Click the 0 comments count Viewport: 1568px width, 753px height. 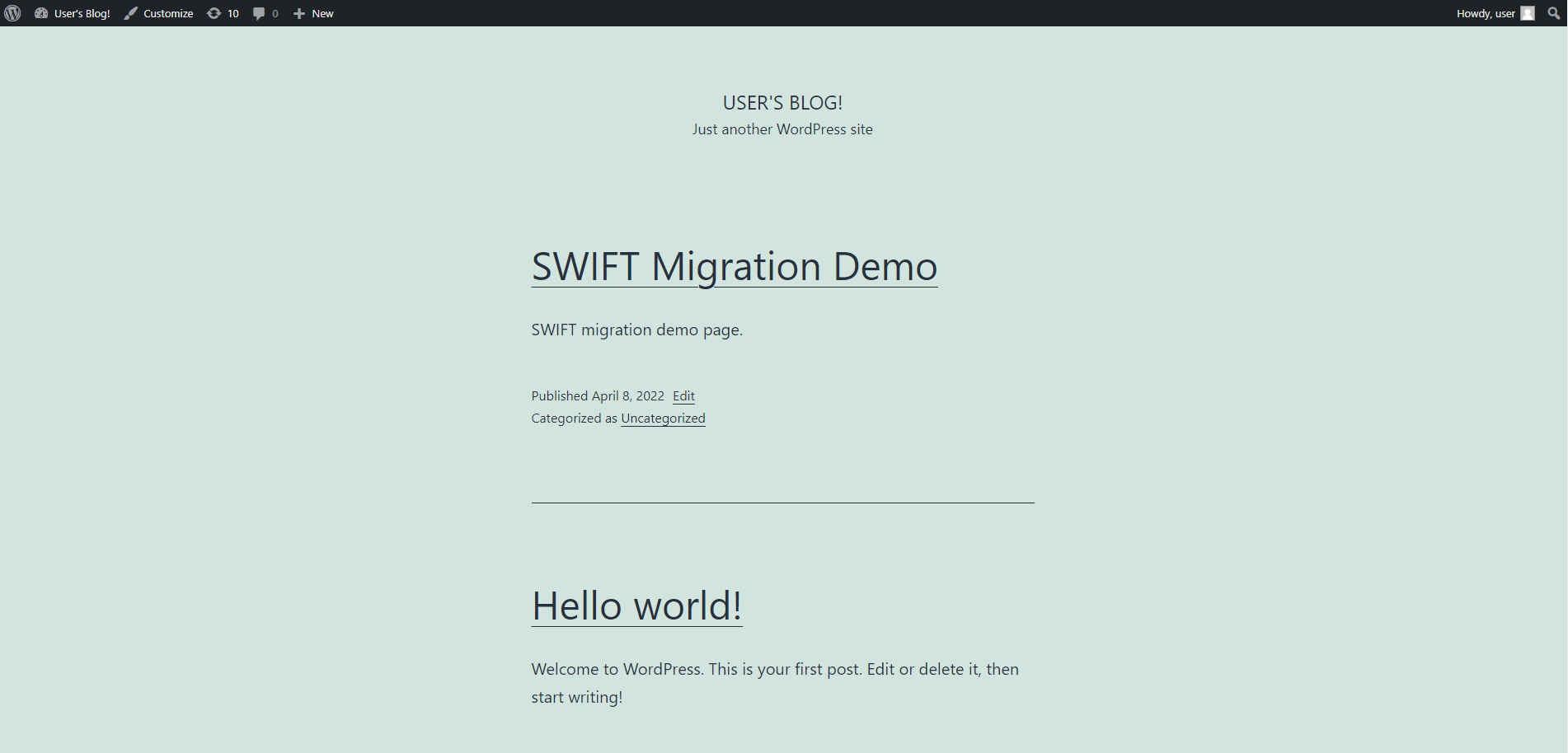click(x=275, y=14)
